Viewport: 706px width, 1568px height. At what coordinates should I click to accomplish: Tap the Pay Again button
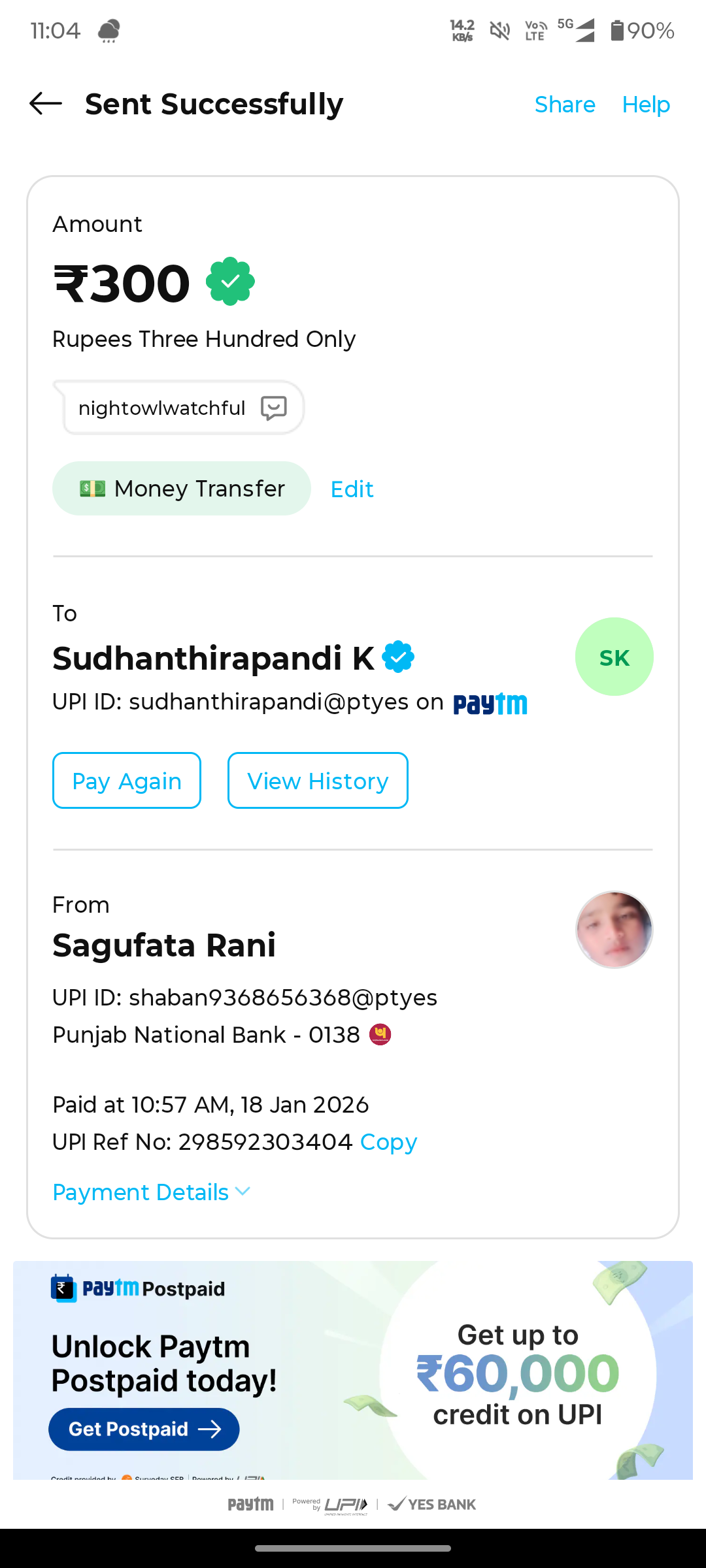coord(127,781)
